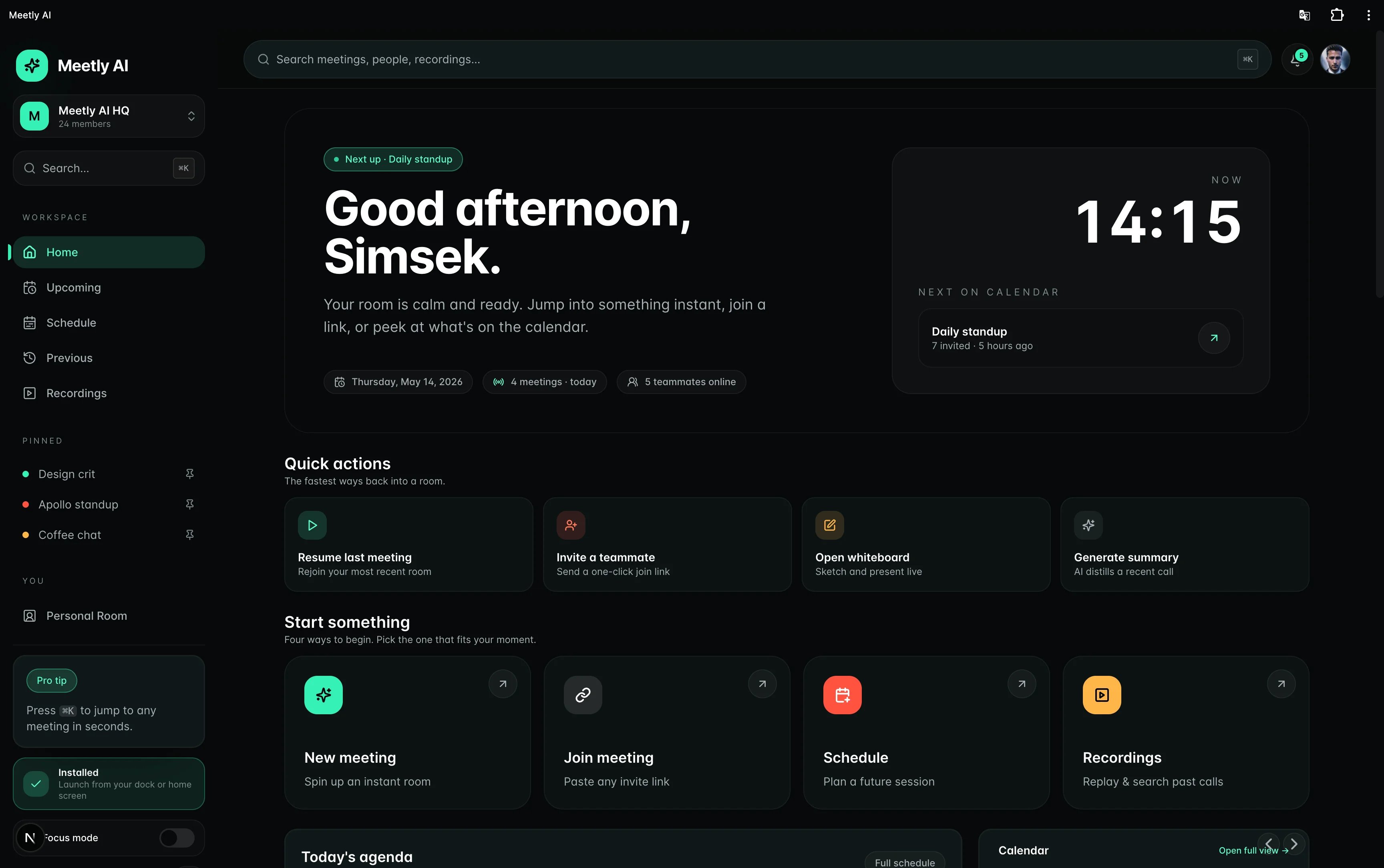
Task: Open Recordings in the sidebar
Action: pyautogui.click(x=109, y=393)
